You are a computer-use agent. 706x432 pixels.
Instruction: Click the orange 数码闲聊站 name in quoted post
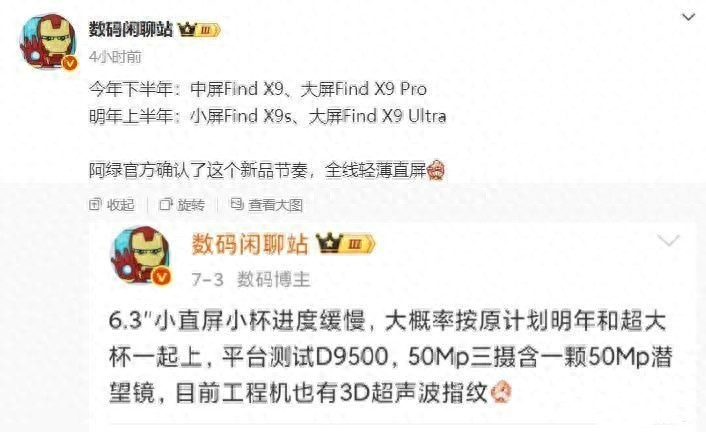[250, 244]
